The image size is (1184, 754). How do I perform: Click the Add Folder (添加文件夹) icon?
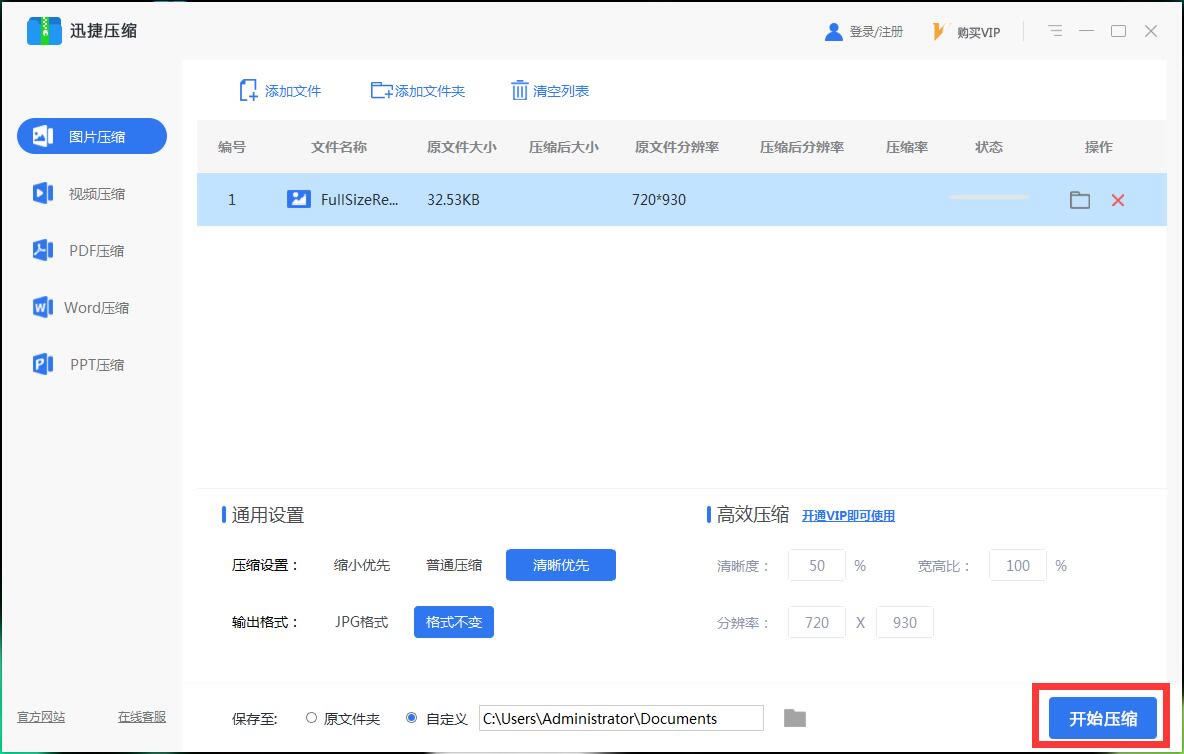click(381, 91)
